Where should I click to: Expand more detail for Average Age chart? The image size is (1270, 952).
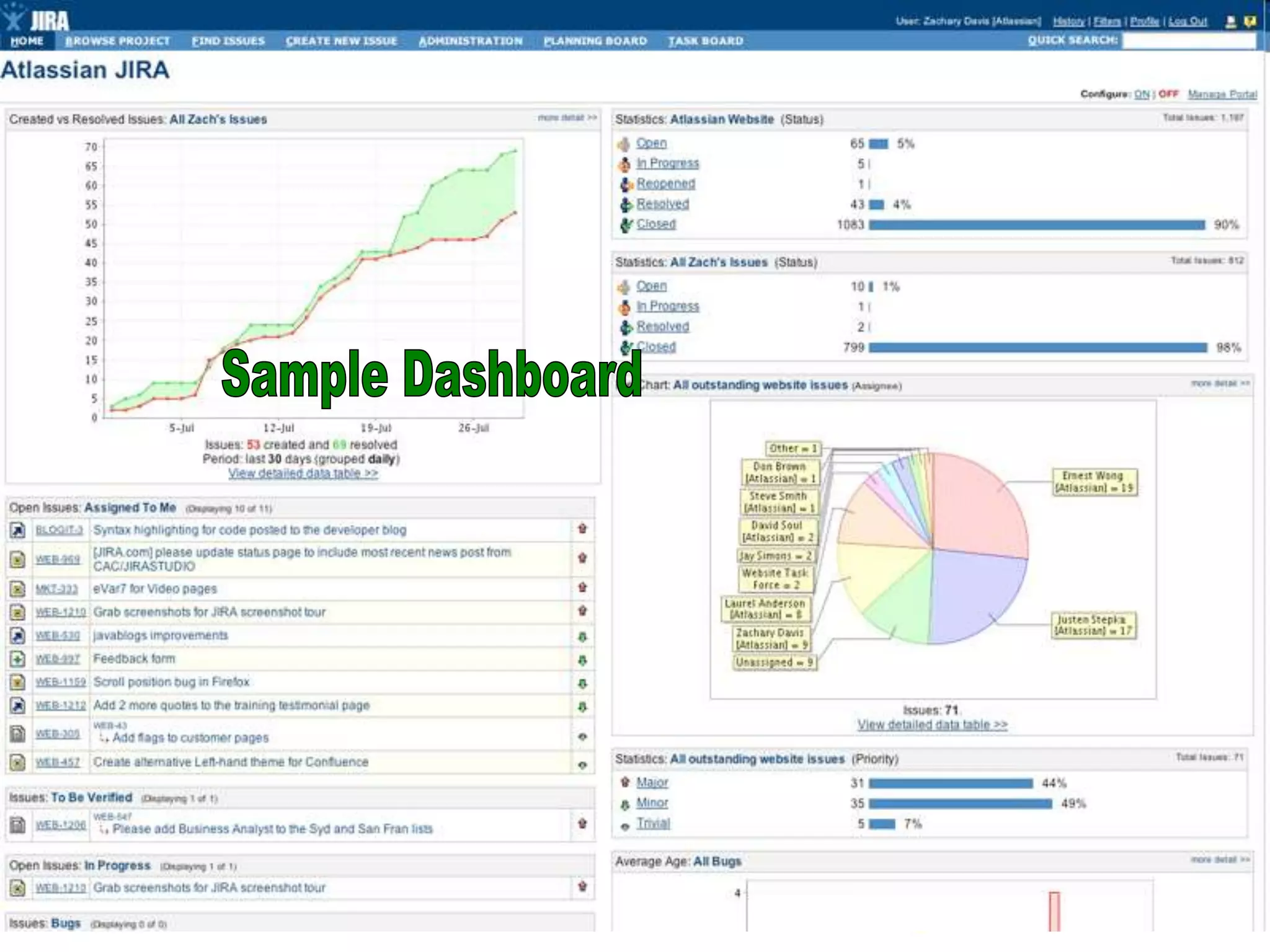[1220, 860]
